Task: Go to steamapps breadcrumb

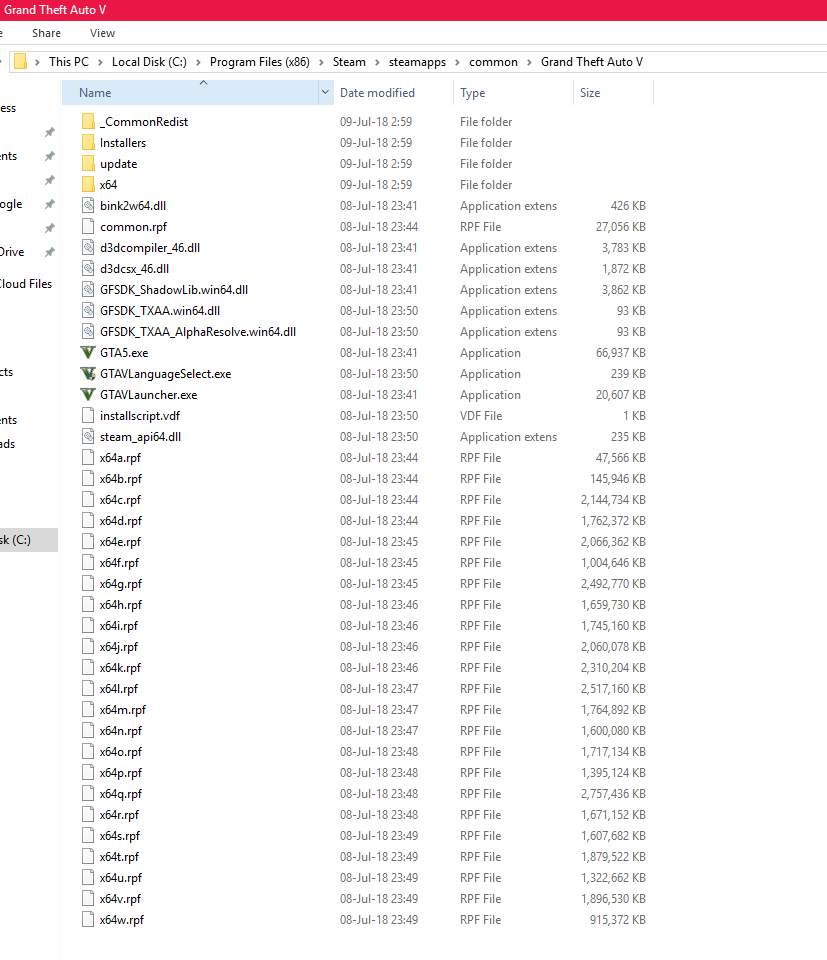Action: coord(417,62)
